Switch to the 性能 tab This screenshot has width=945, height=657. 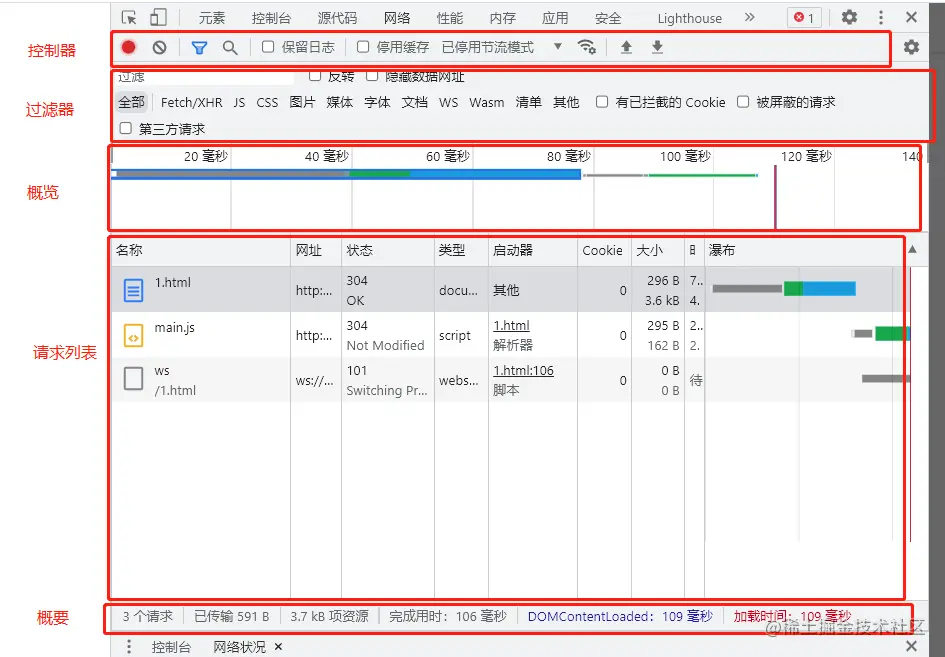coord(450,18)
